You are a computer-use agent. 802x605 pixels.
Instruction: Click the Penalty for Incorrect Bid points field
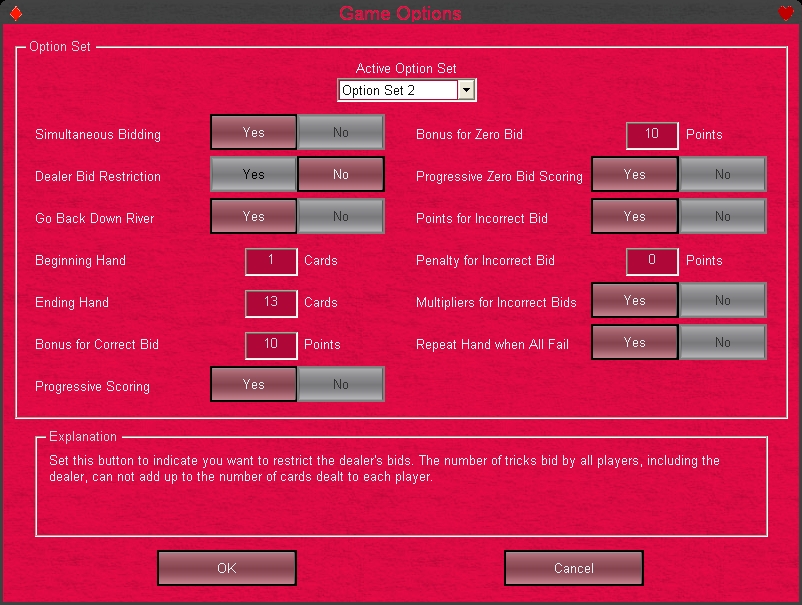652,261
